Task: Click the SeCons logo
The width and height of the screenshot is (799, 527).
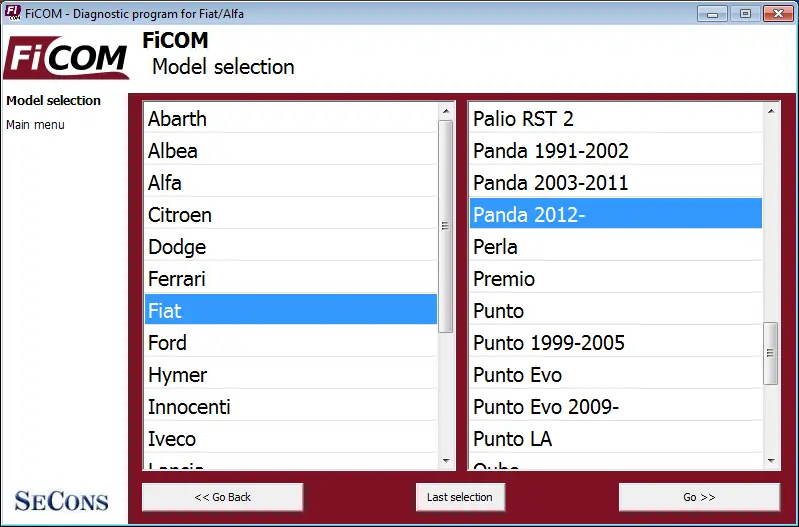Action: [62, 500]
